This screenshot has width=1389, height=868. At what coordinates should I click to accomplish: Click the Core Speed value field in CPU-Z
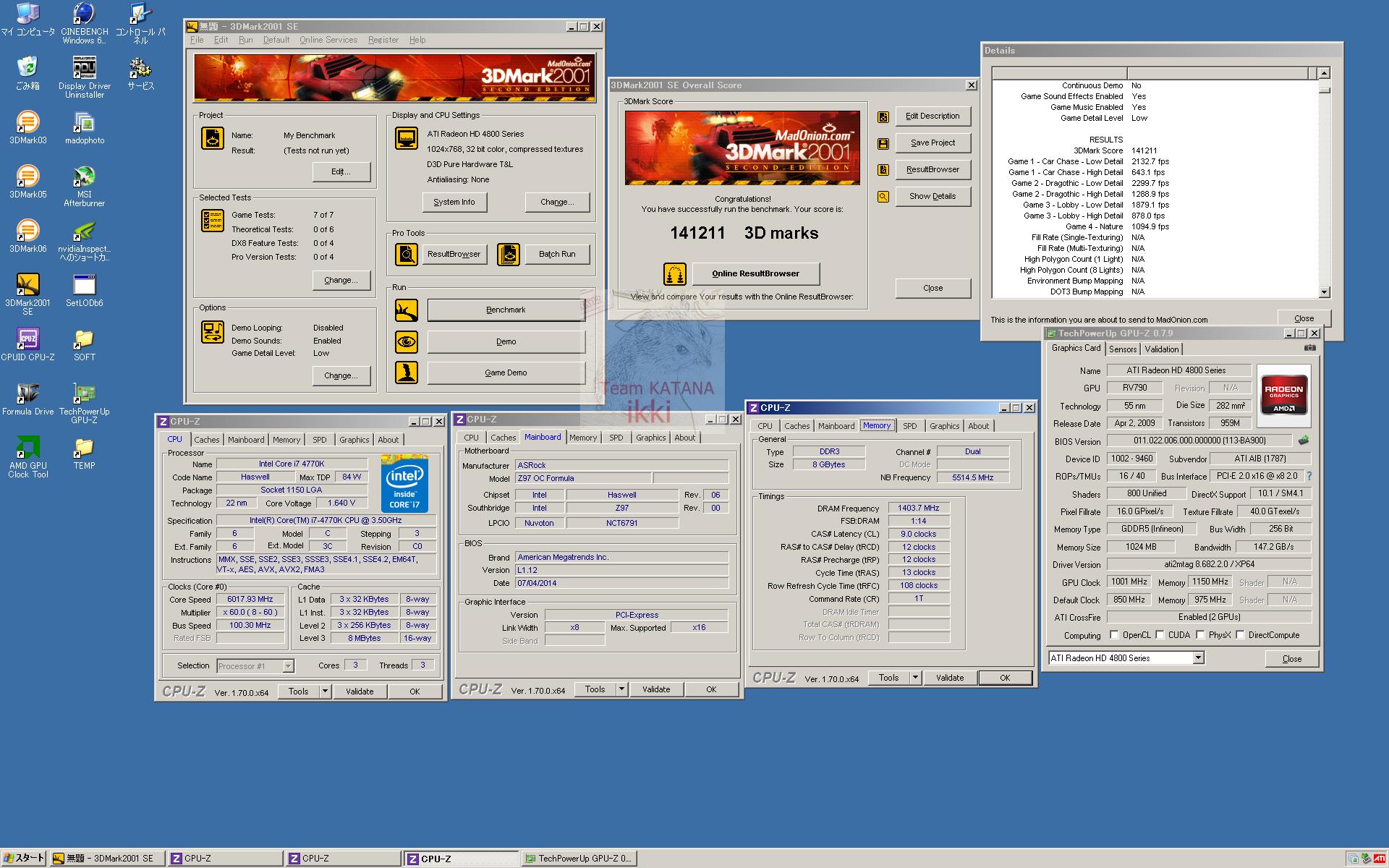point(250,599)
